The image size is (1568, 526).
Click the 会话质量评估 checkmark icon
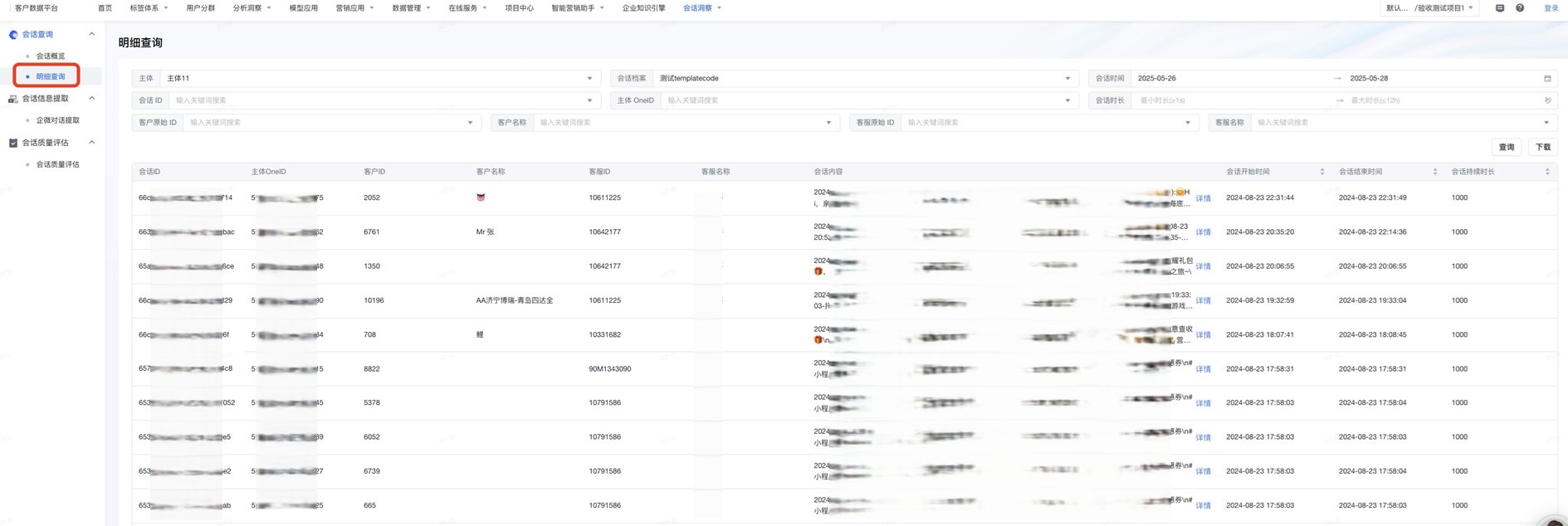[13, 143]
